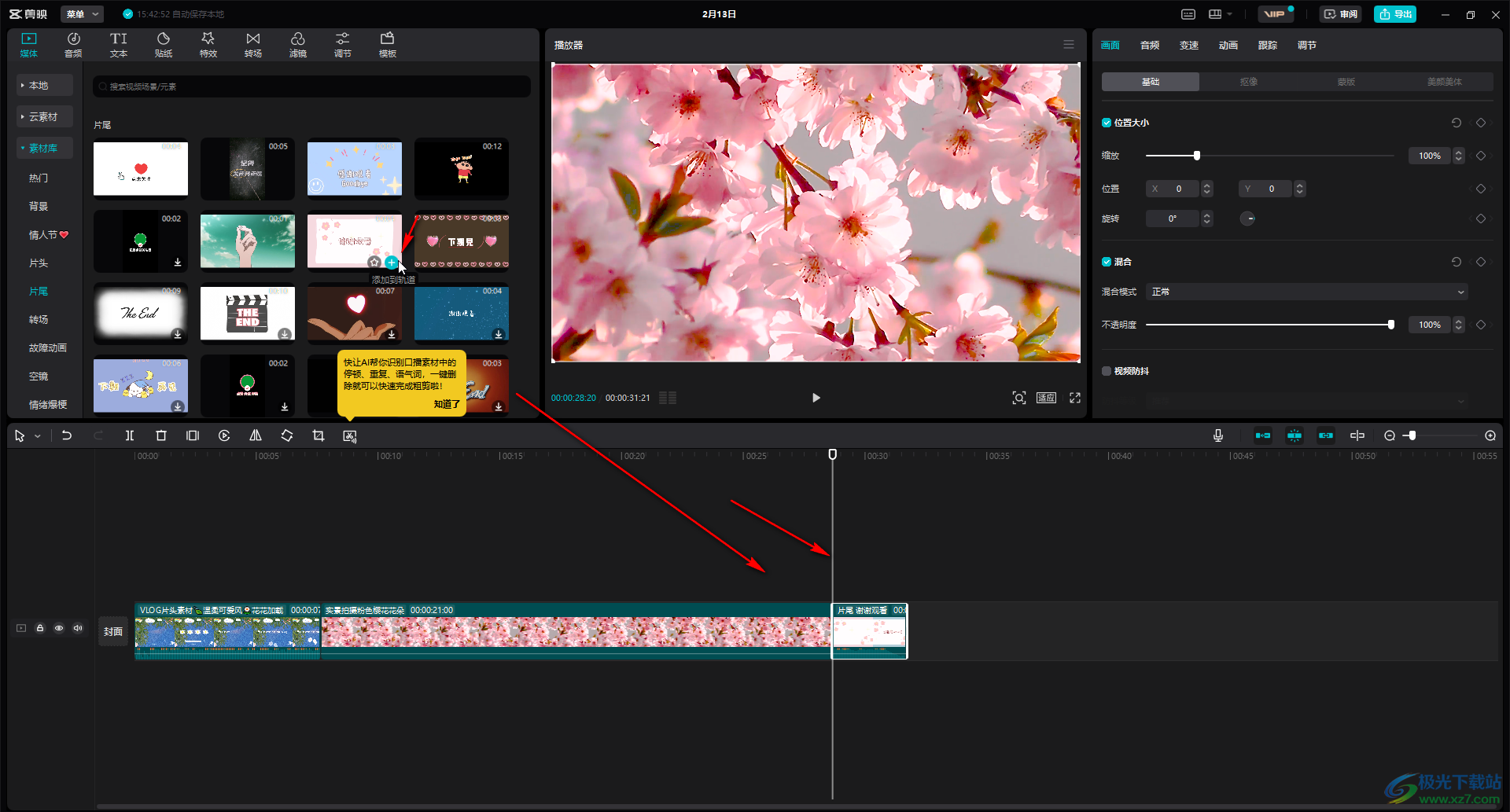Click the rotate tool icon
1510x812 pixels.
point(287,435)
